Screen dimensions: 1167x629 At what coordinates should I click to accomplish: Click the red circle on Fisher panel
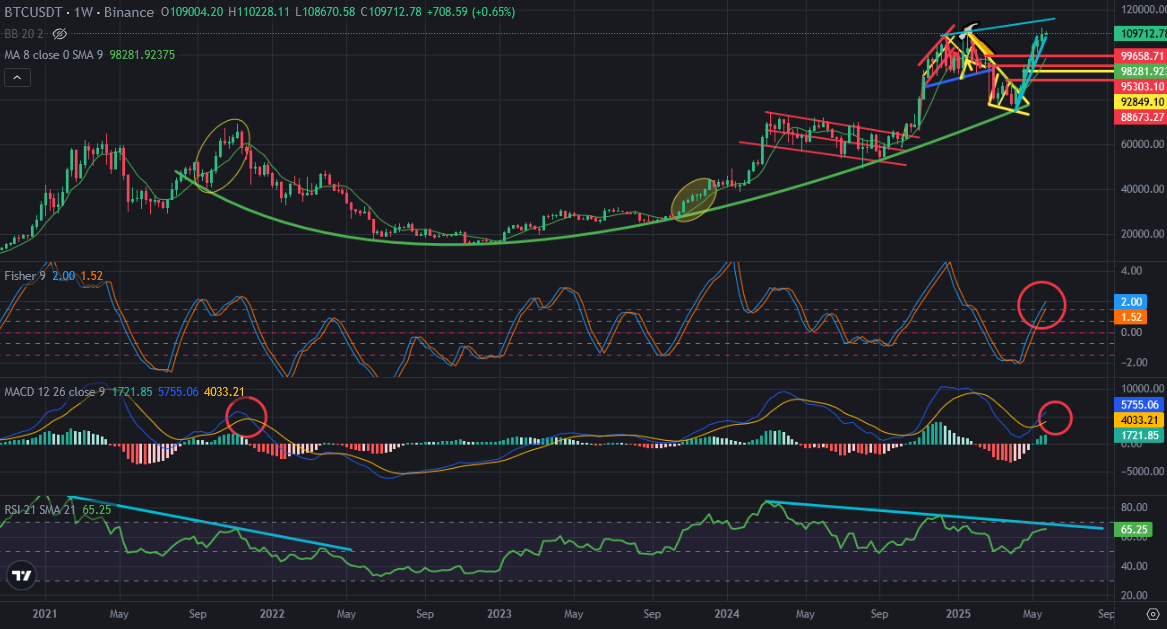pyautogui.click(x=1042, y=305)
